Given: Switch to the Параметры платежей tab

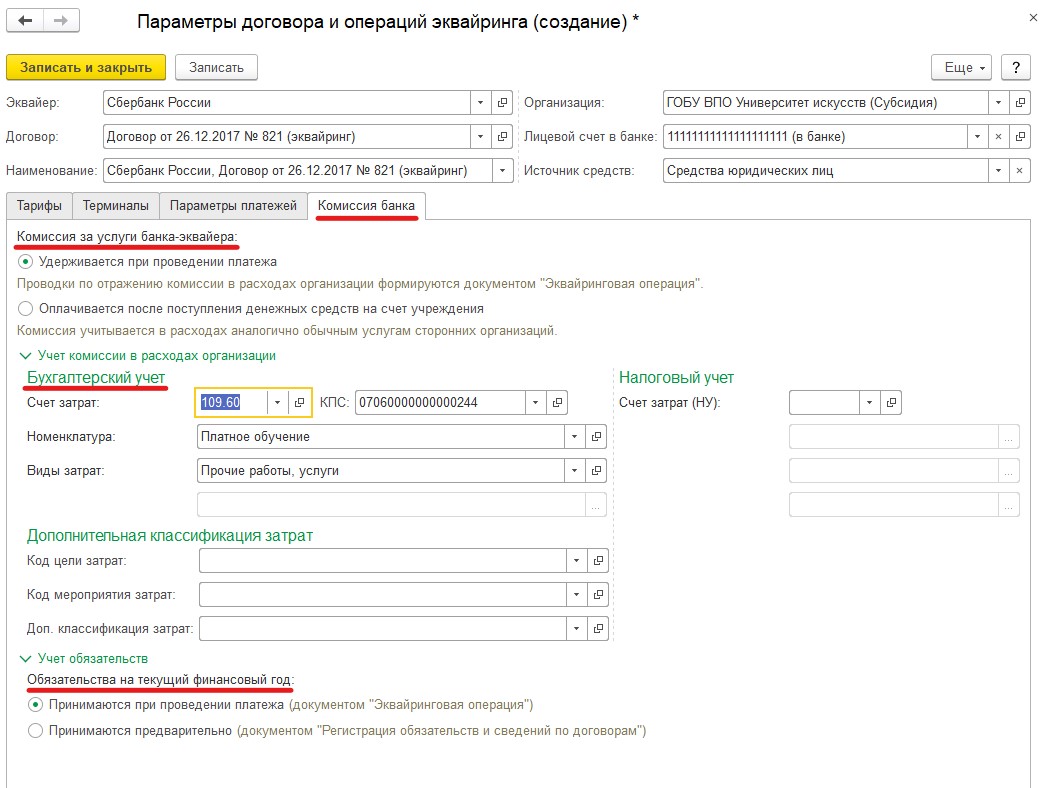Looking at the screenshot, I should [233, 205].
